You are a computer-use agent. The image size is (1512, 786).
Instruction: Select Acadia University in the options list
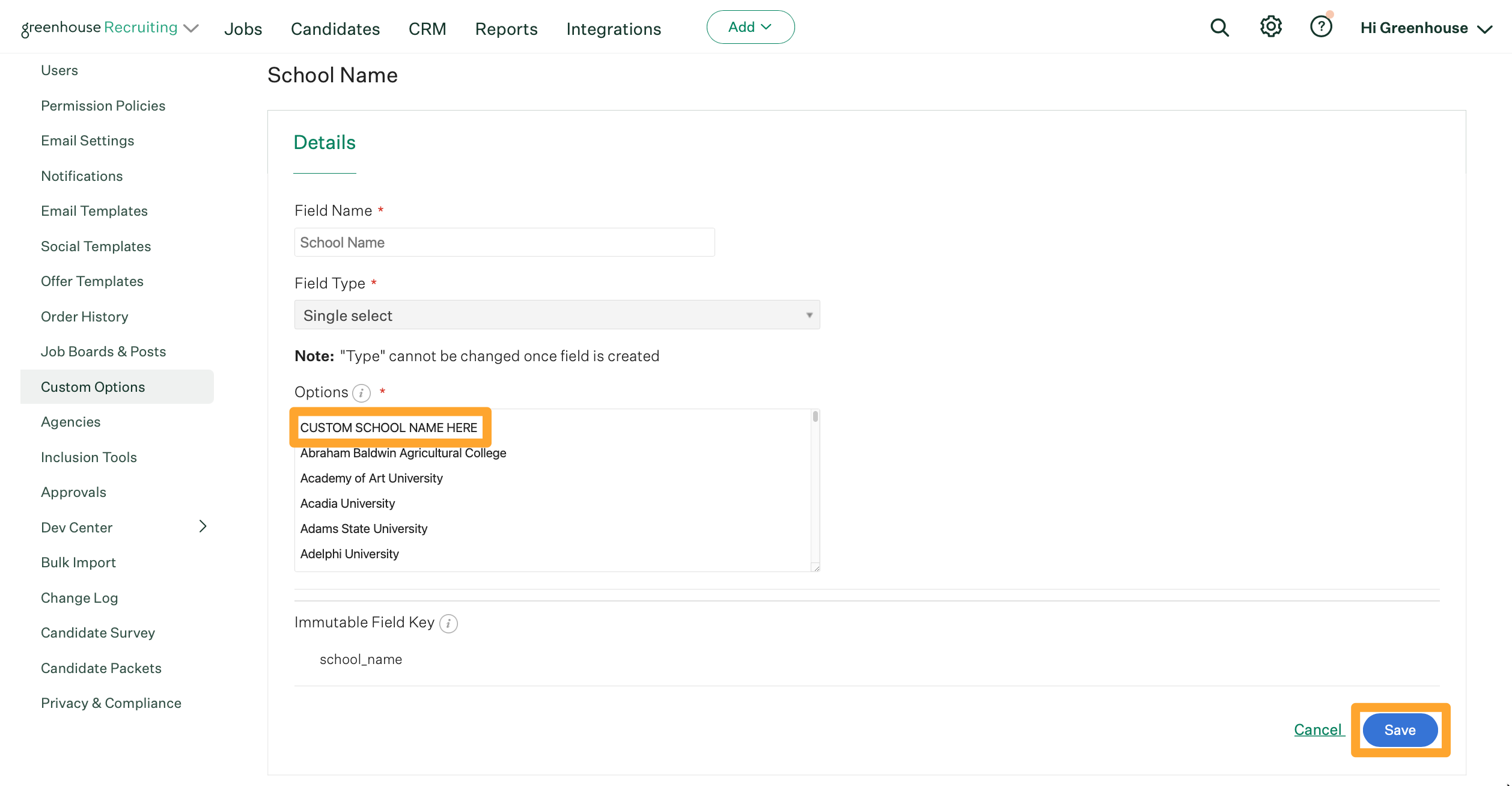tap(347, 504)
